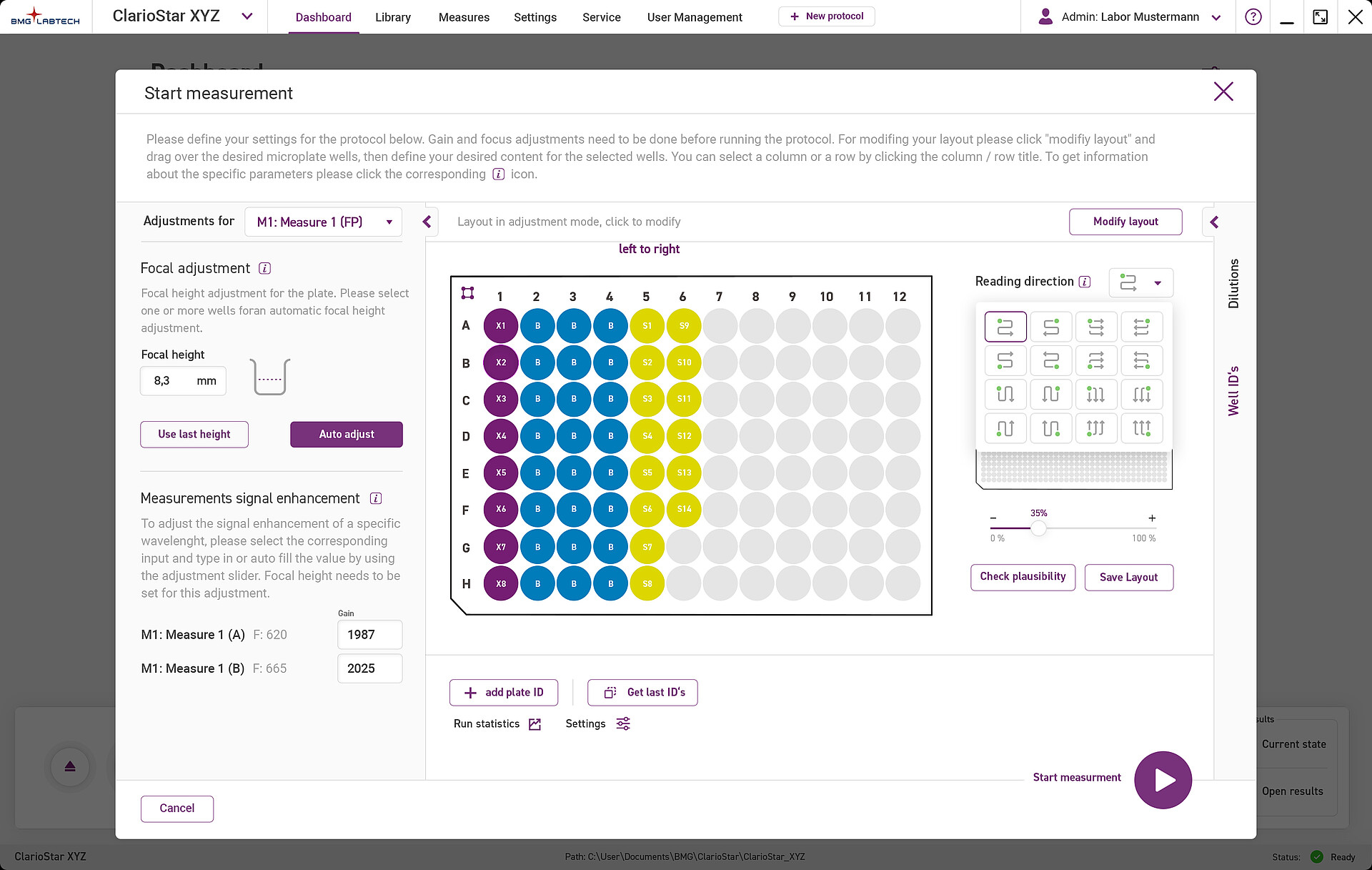Toggle well X1 in row A
The image size is (1372, 870).
tap(501, 326)
